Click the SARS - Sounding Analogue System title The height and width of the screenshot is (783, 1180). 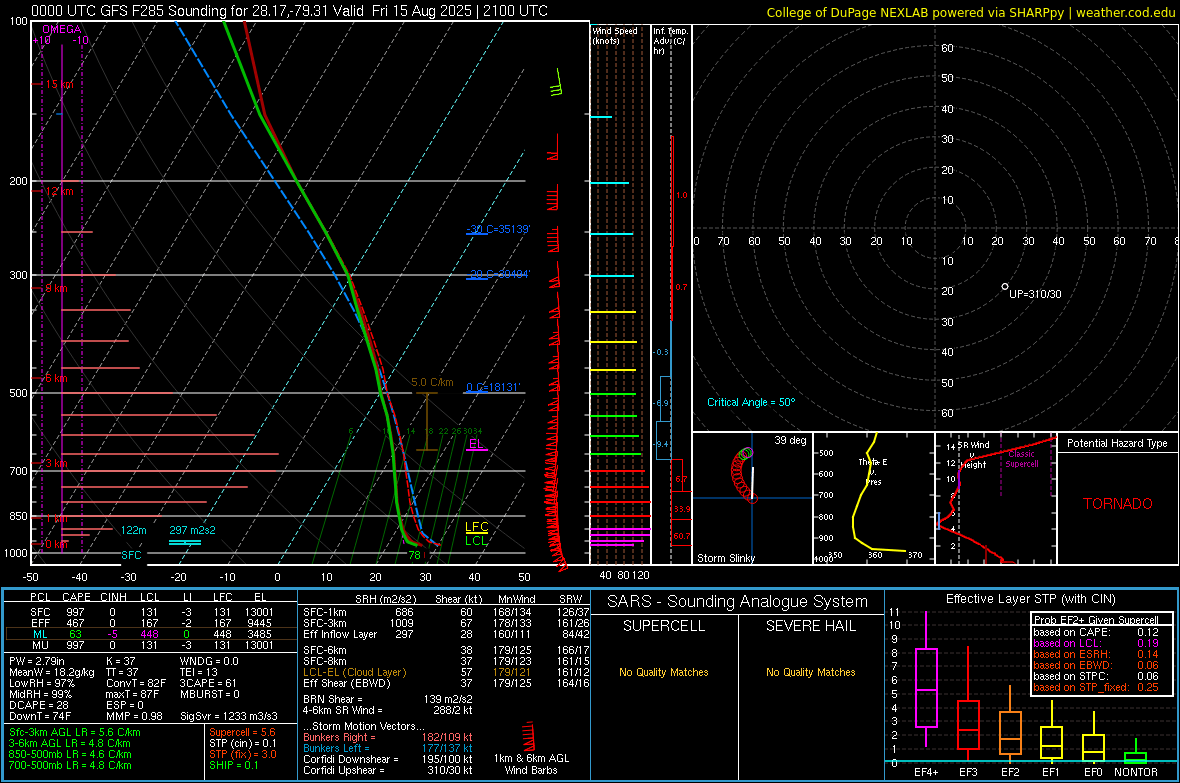click(x=738, y=601)
